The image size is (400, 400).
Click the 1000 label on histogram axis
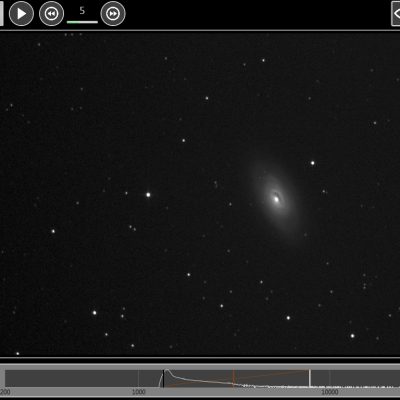coord(139,392)
